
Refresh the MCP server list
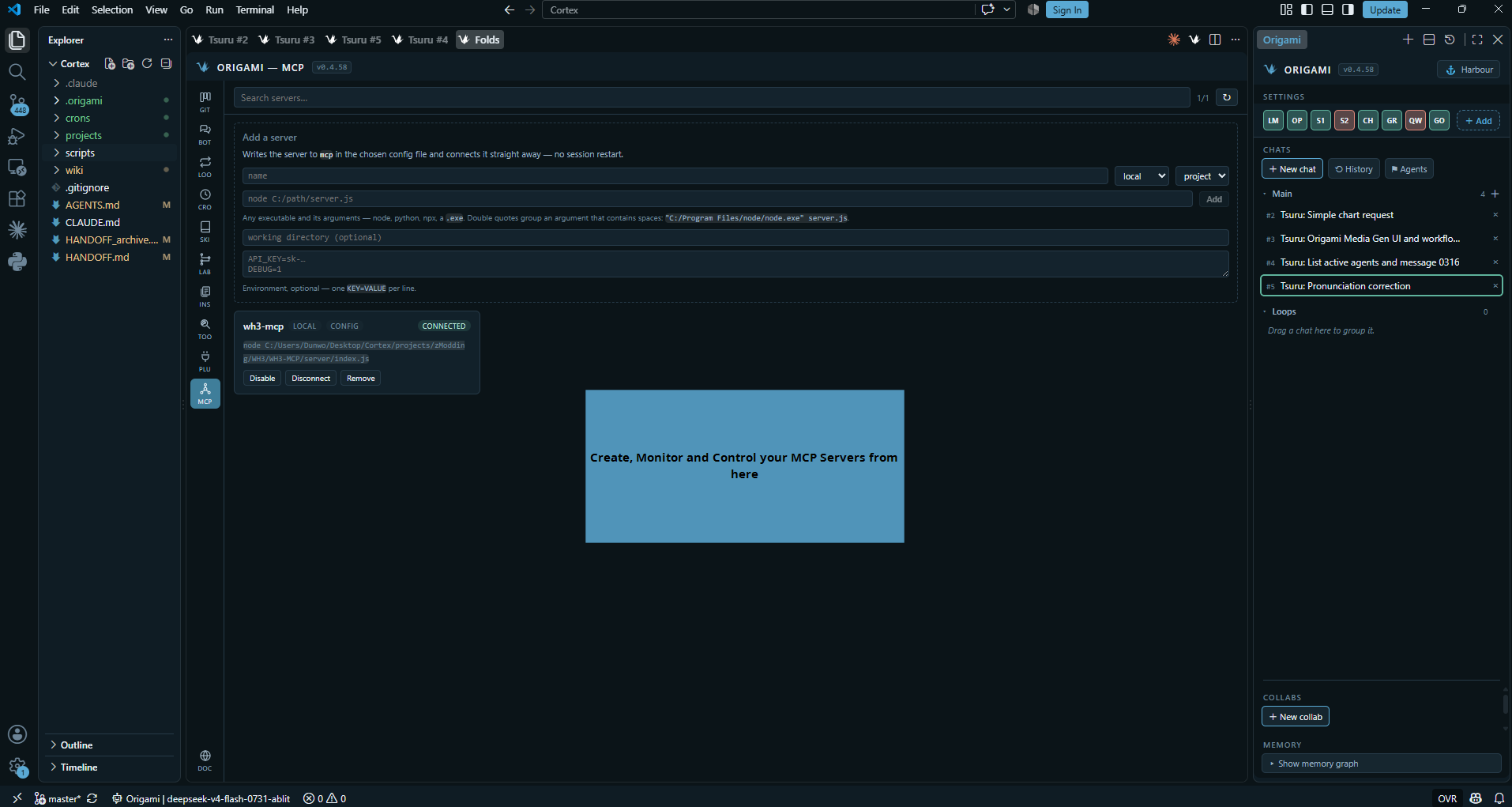[x=1226, y=97]
